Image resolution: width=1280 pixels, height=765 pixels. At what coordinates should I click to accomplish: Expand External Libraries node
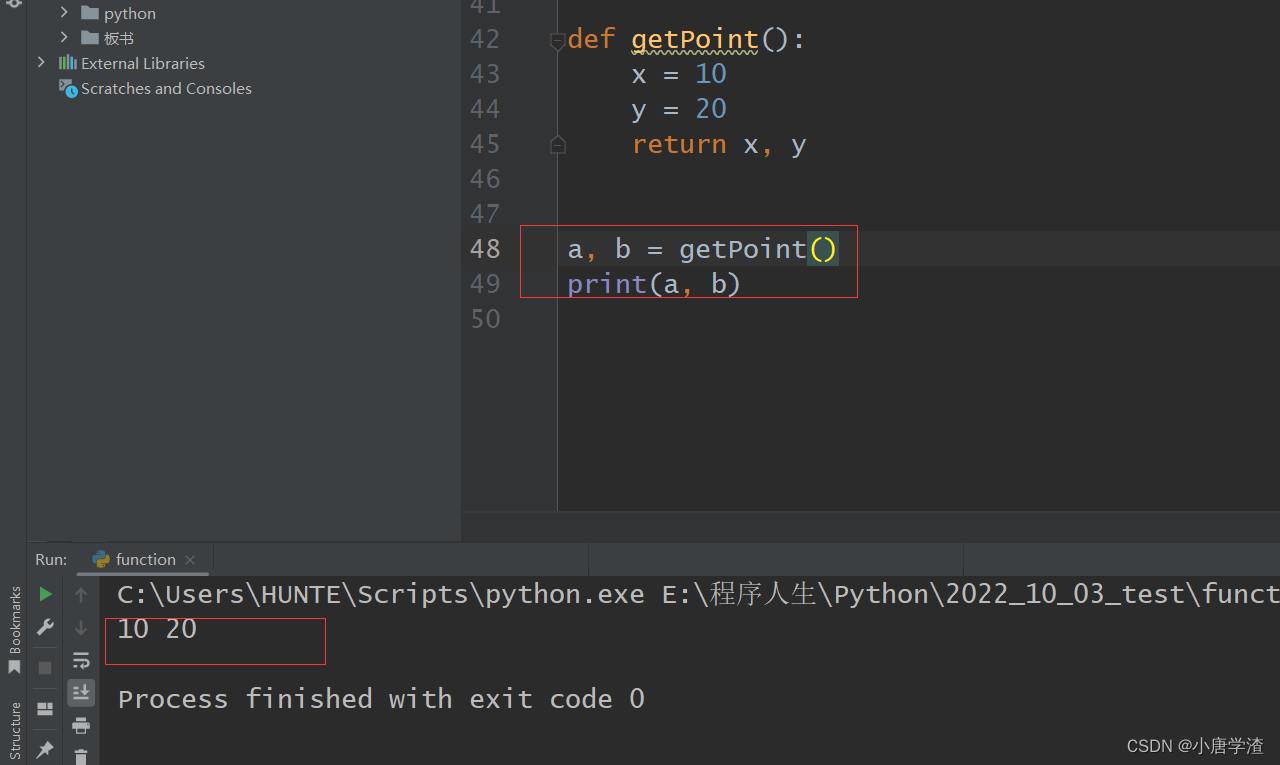[x=41, y=62]
